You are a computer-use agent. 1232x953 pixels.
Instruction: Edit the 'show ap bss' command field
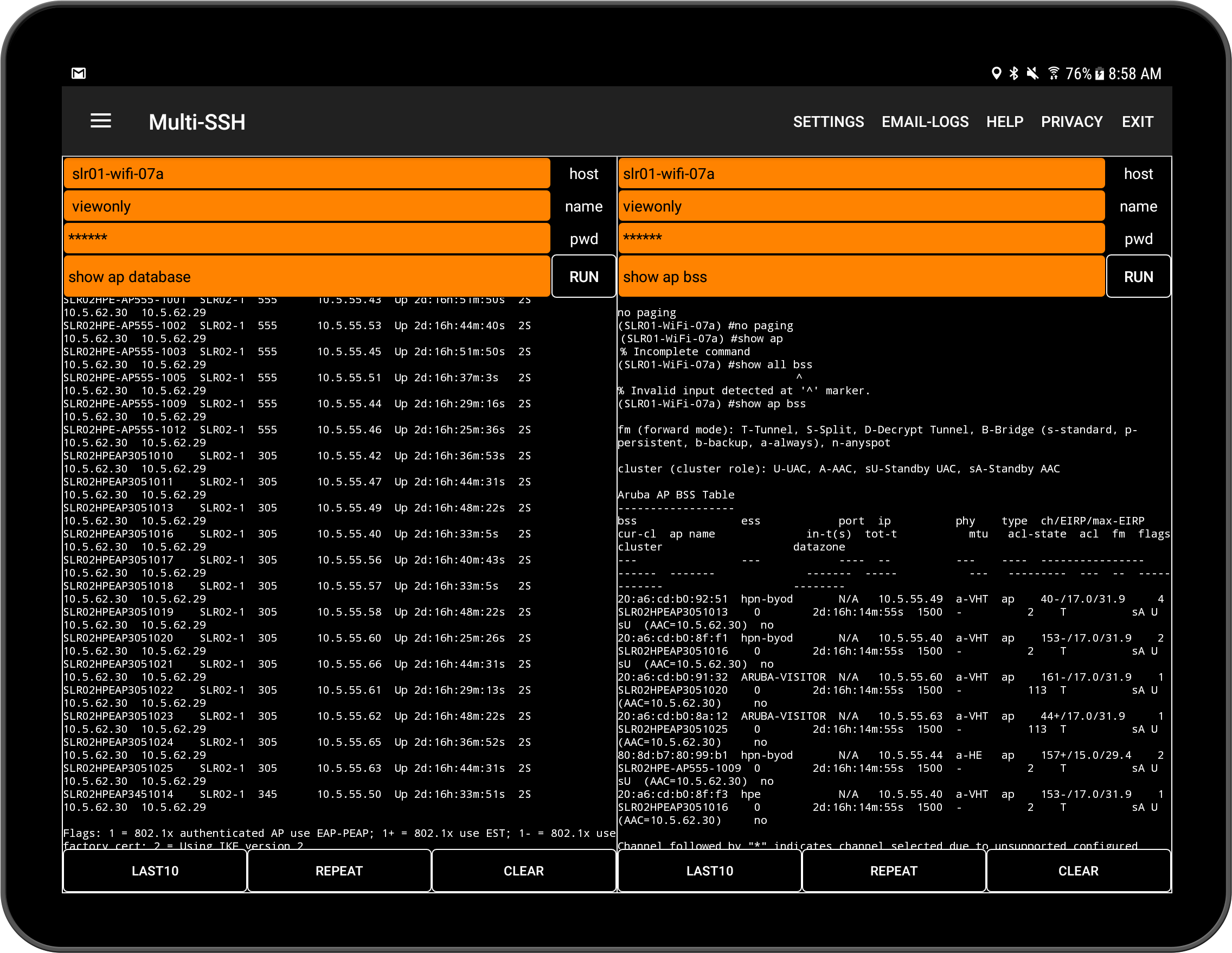coord(862,276)
